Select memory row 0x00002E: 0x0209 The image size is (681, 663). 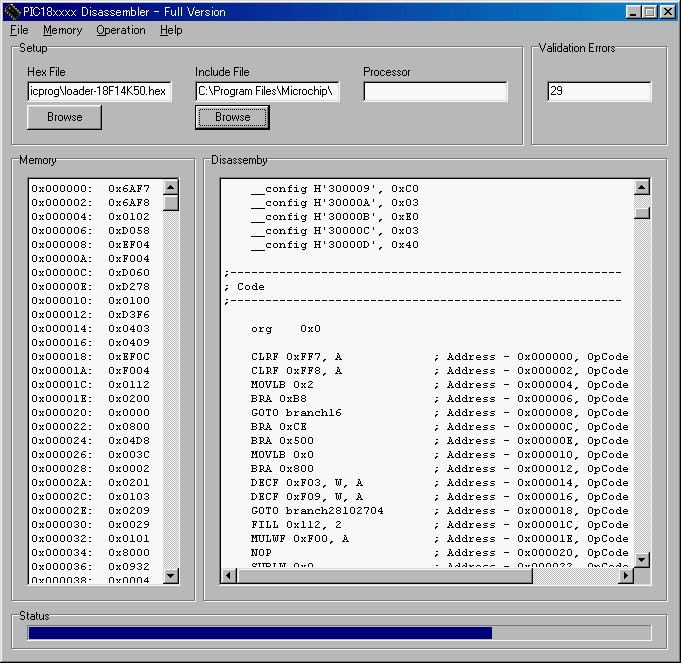pos(90,511)
